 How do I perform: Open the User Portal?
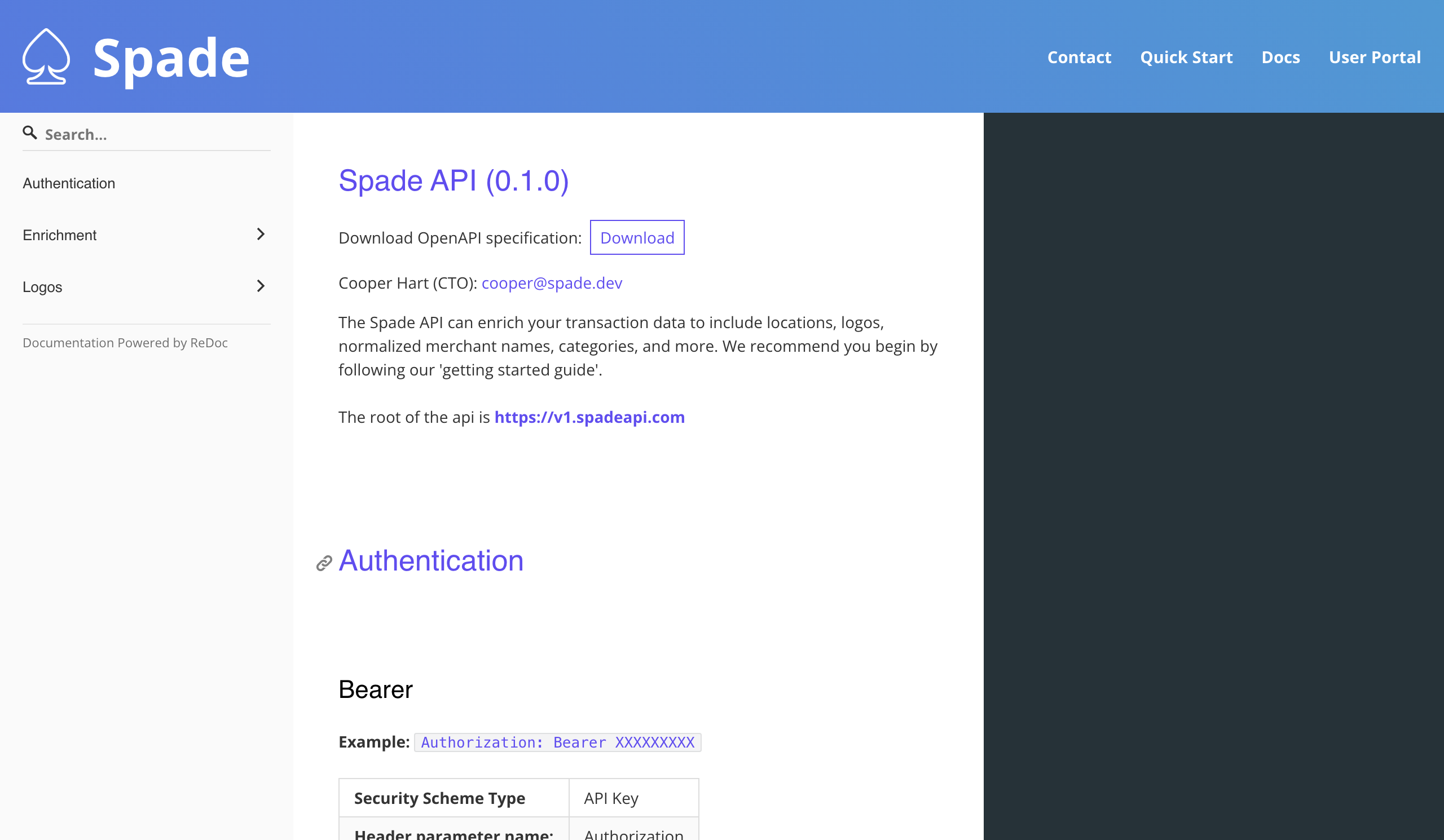[x=1375, y=58]
